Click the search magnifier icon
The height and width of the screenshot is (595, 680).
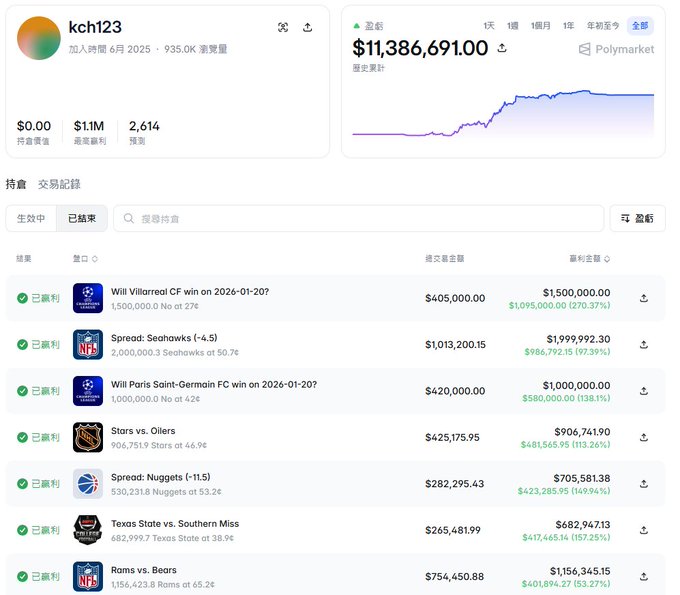coord(128,218)
